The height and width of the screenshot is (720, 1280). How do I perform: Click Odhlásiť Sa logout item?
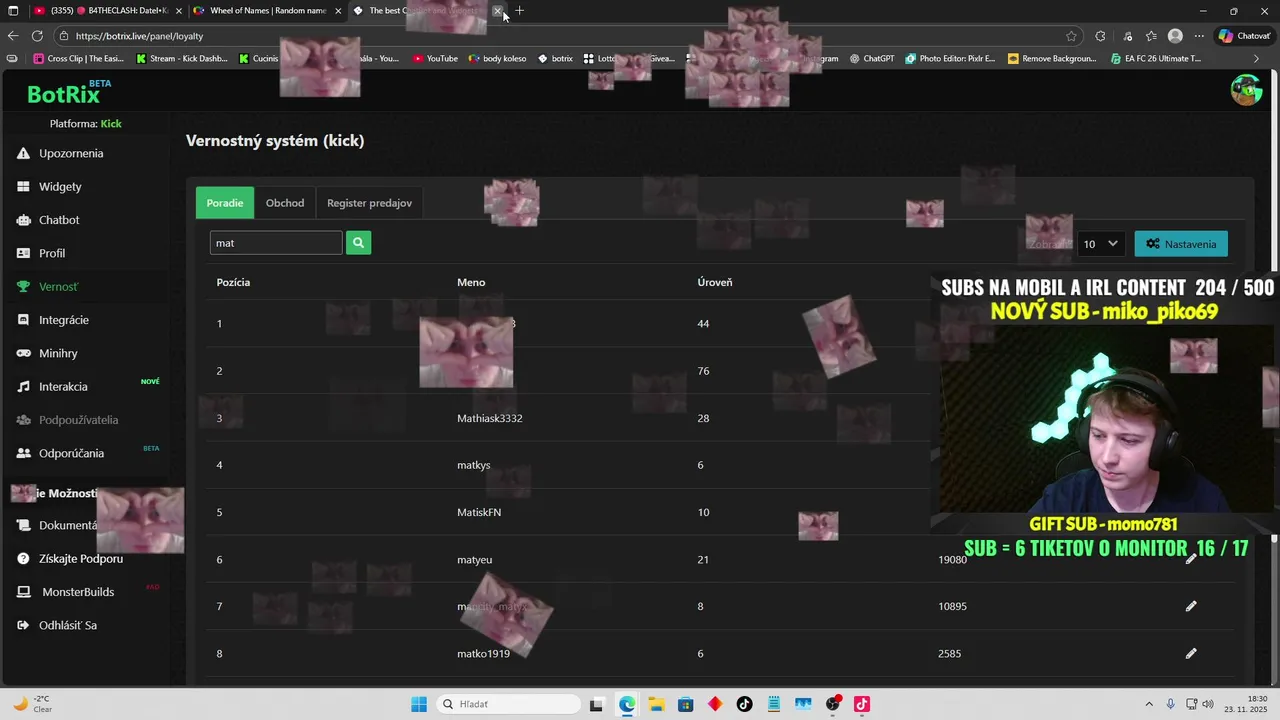[x=68, y=625]
